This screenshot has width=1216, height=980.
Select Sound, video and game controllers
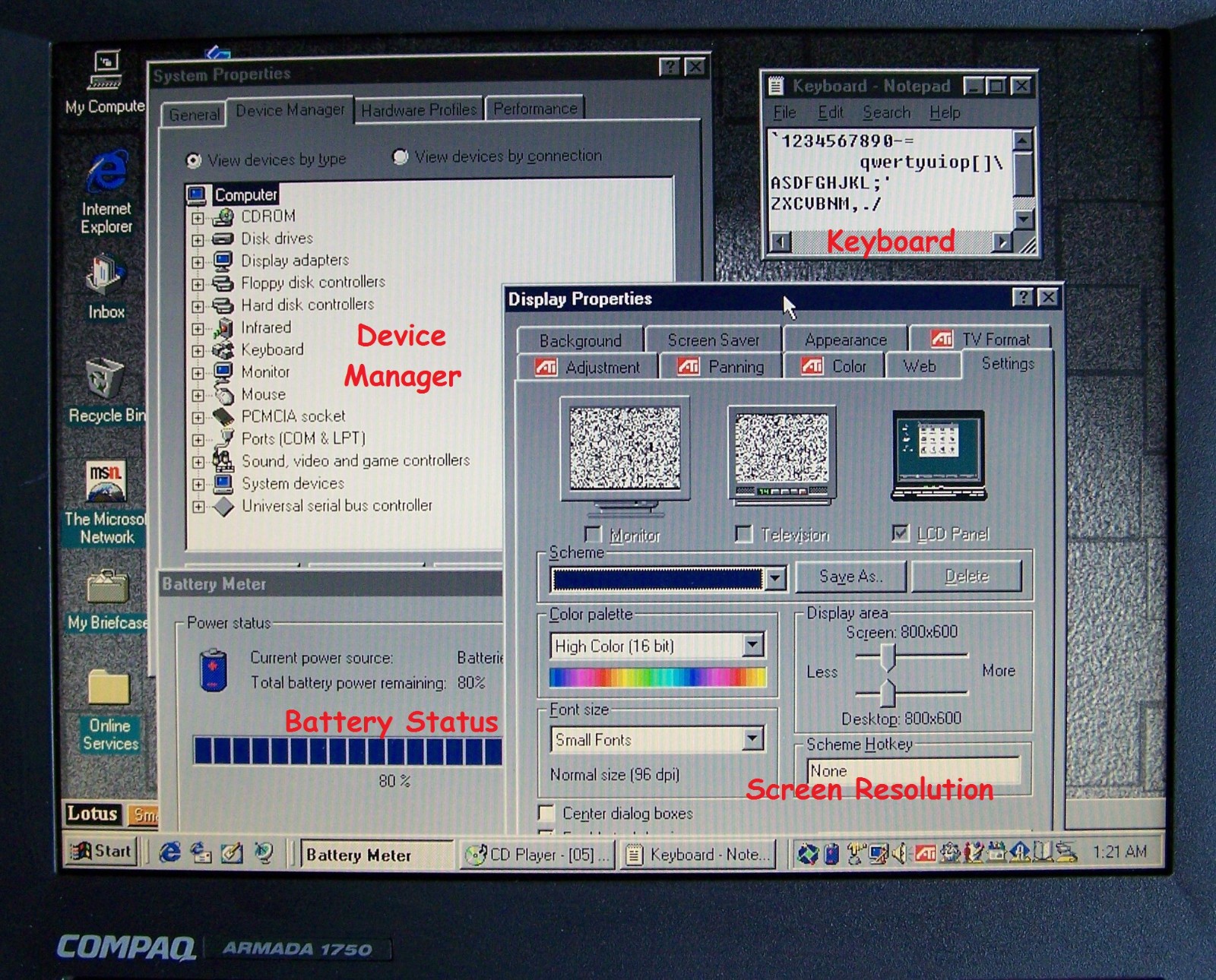pyautogui.click(x=356, y=461)
